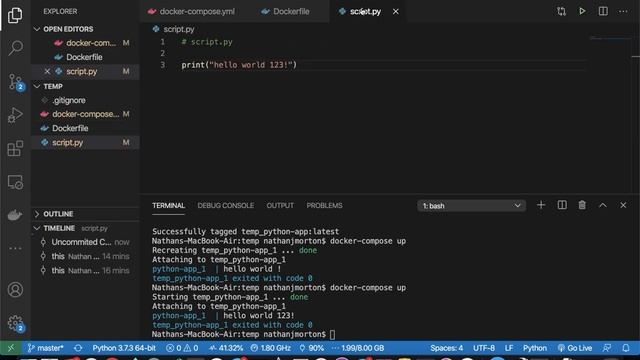
Task: Run the Python file with play icon
Action: (x=582, y=11)
